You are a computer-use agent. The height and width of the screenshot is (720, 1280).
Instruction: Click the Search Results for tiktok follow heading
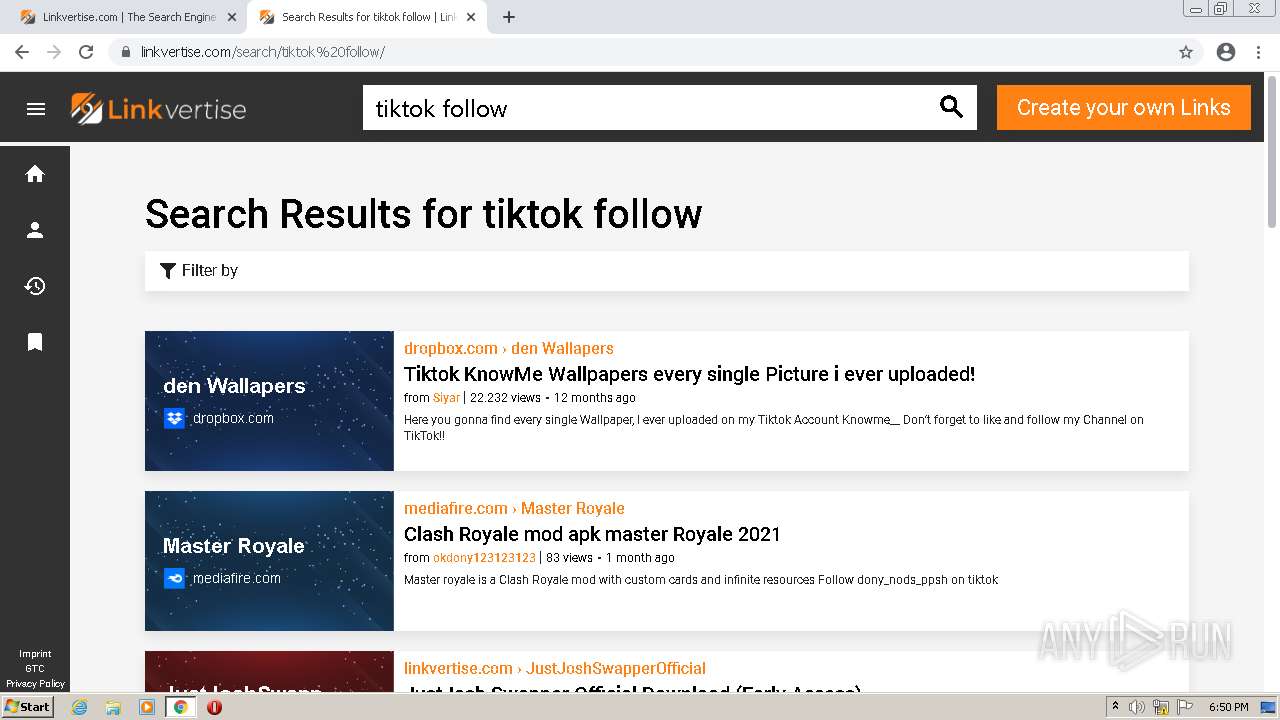pos(423,214)
